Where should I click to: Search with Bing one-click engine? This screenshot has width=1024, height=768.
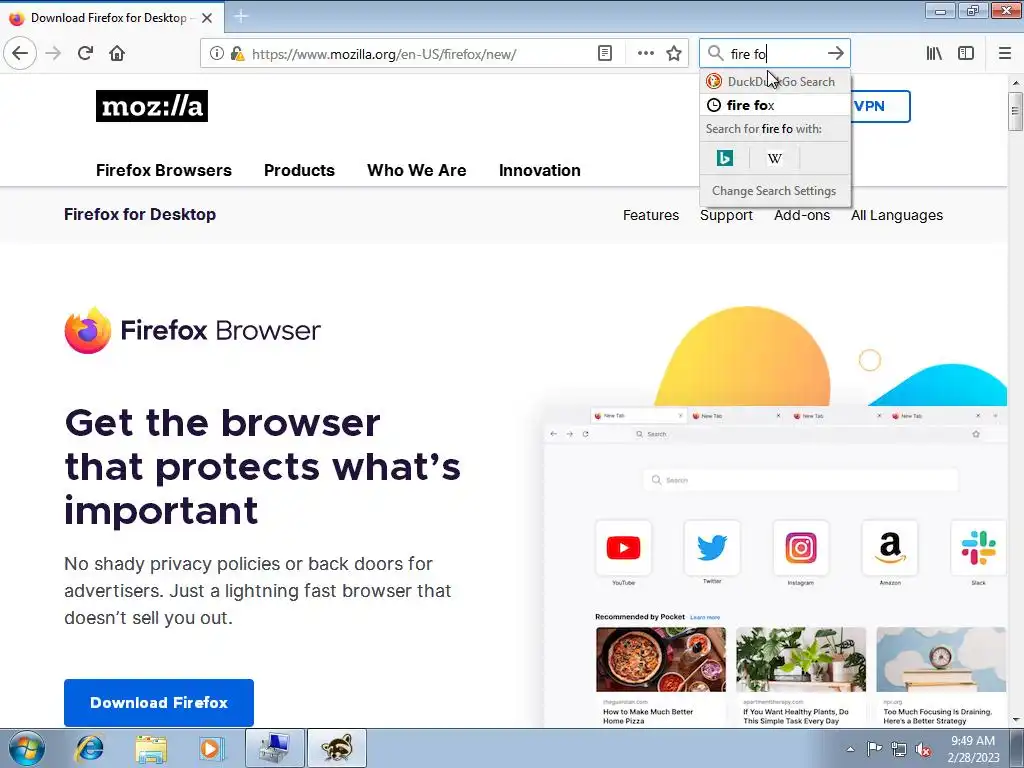click(725, 158)
